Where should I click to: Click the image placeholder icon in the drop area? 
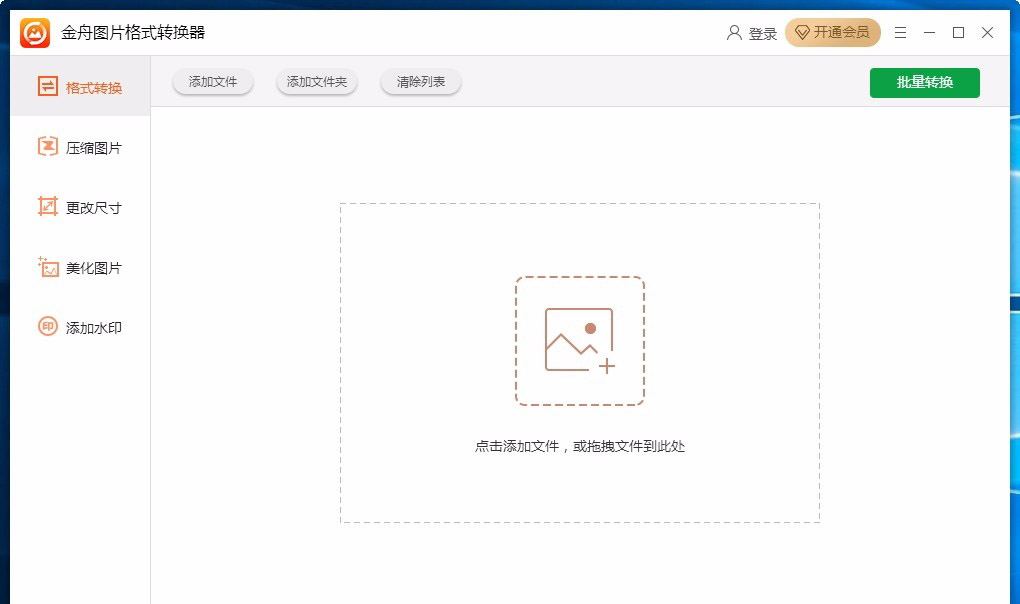point(580,338)
